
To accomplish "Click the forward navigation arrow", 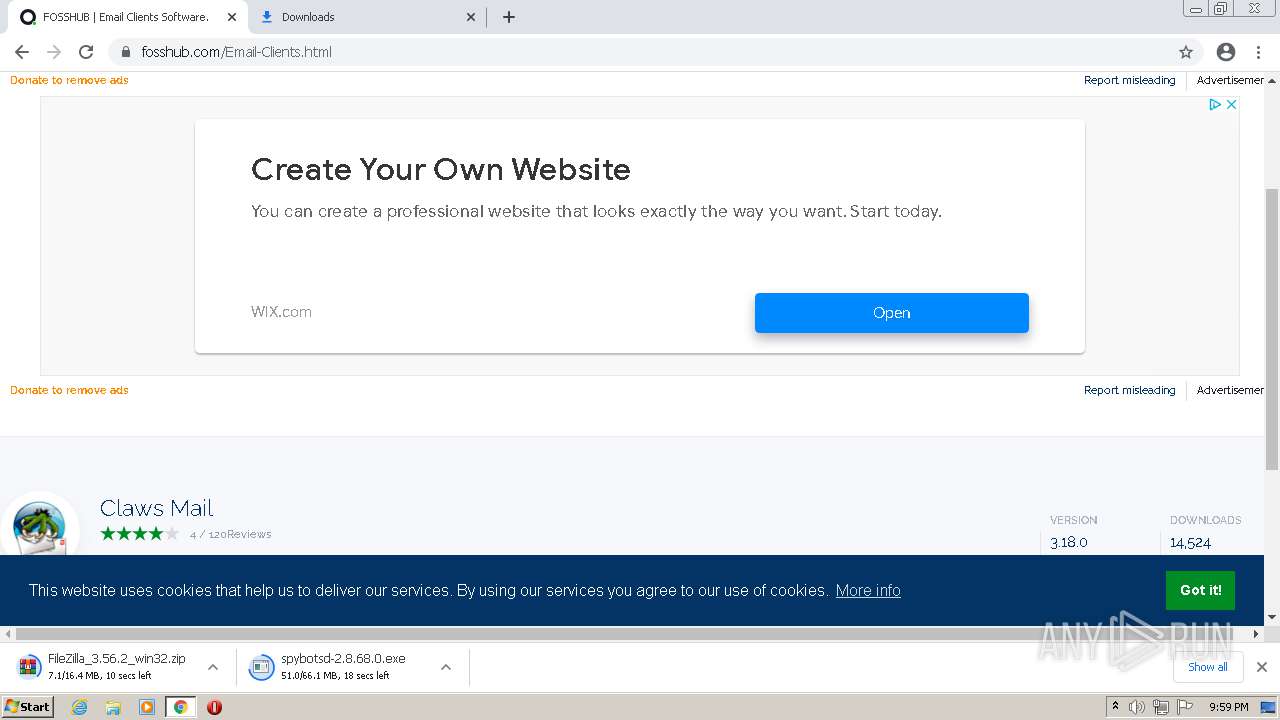I will [x=54, y=52].
